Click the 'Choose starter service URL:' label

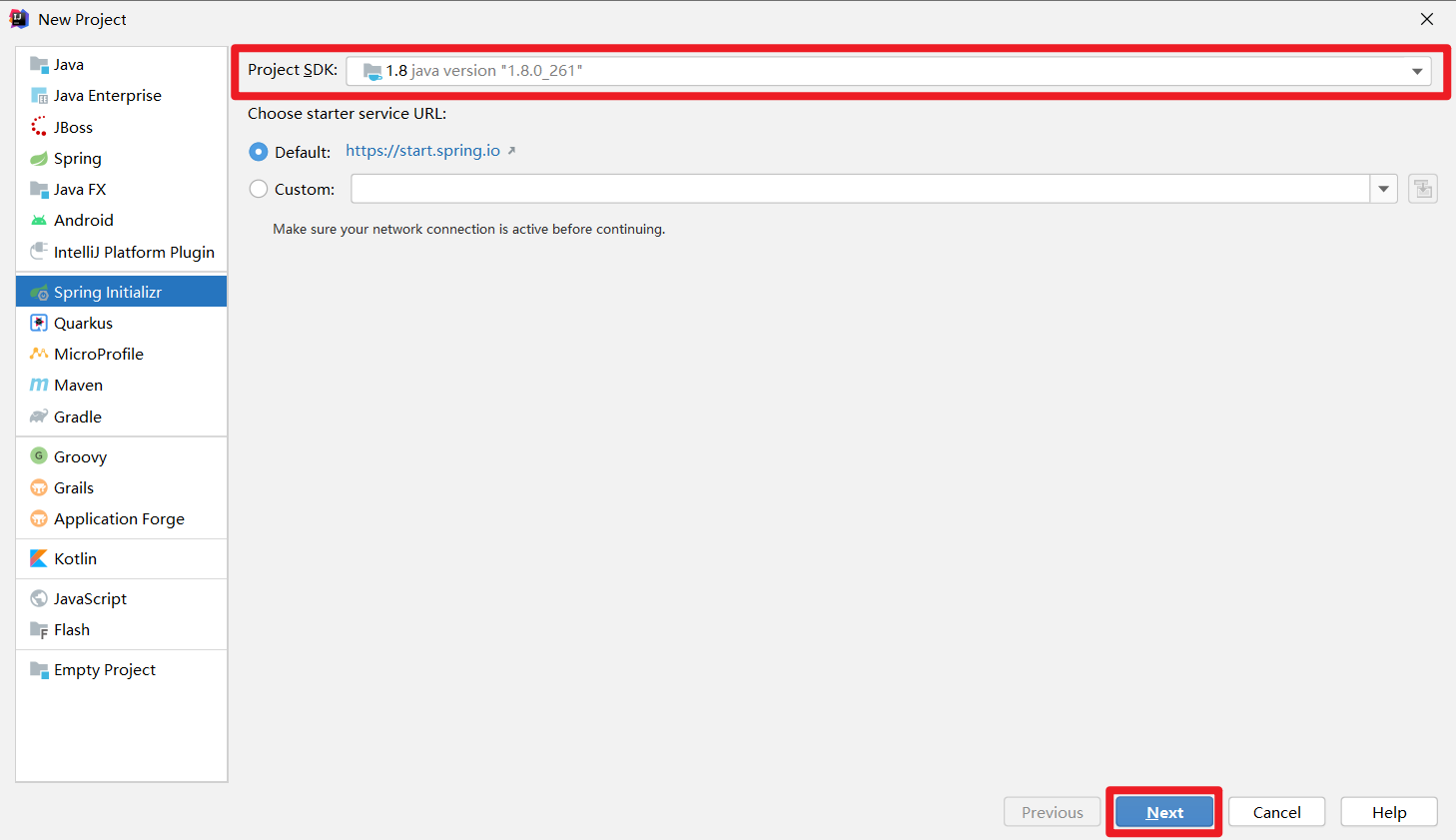tap(348, 114)
